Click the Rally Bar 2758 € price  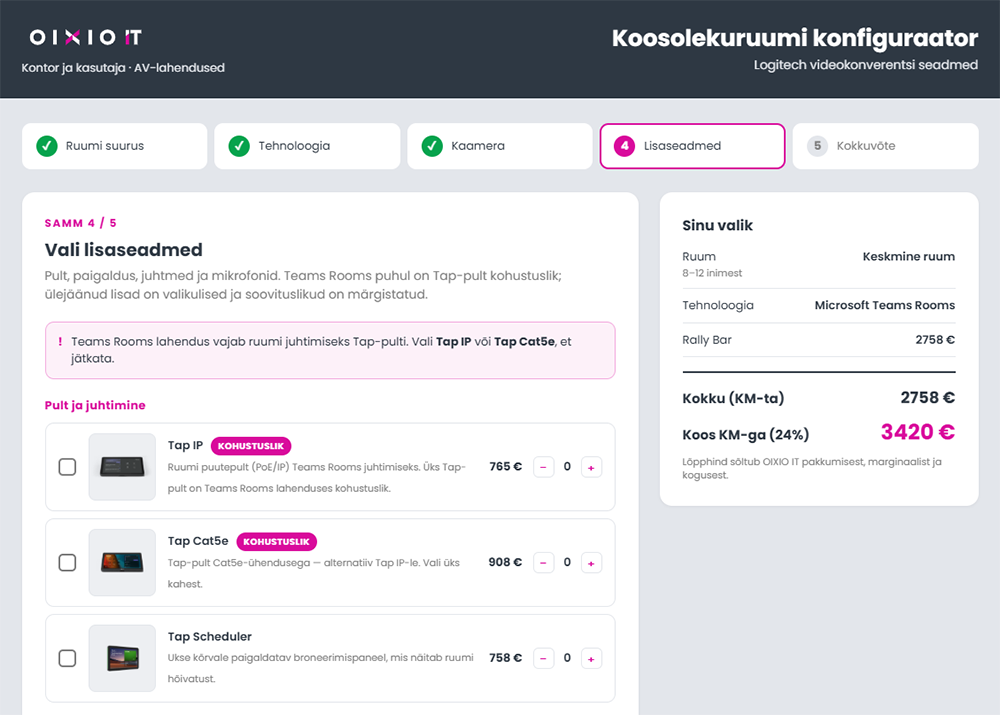[x=935, y=340]
